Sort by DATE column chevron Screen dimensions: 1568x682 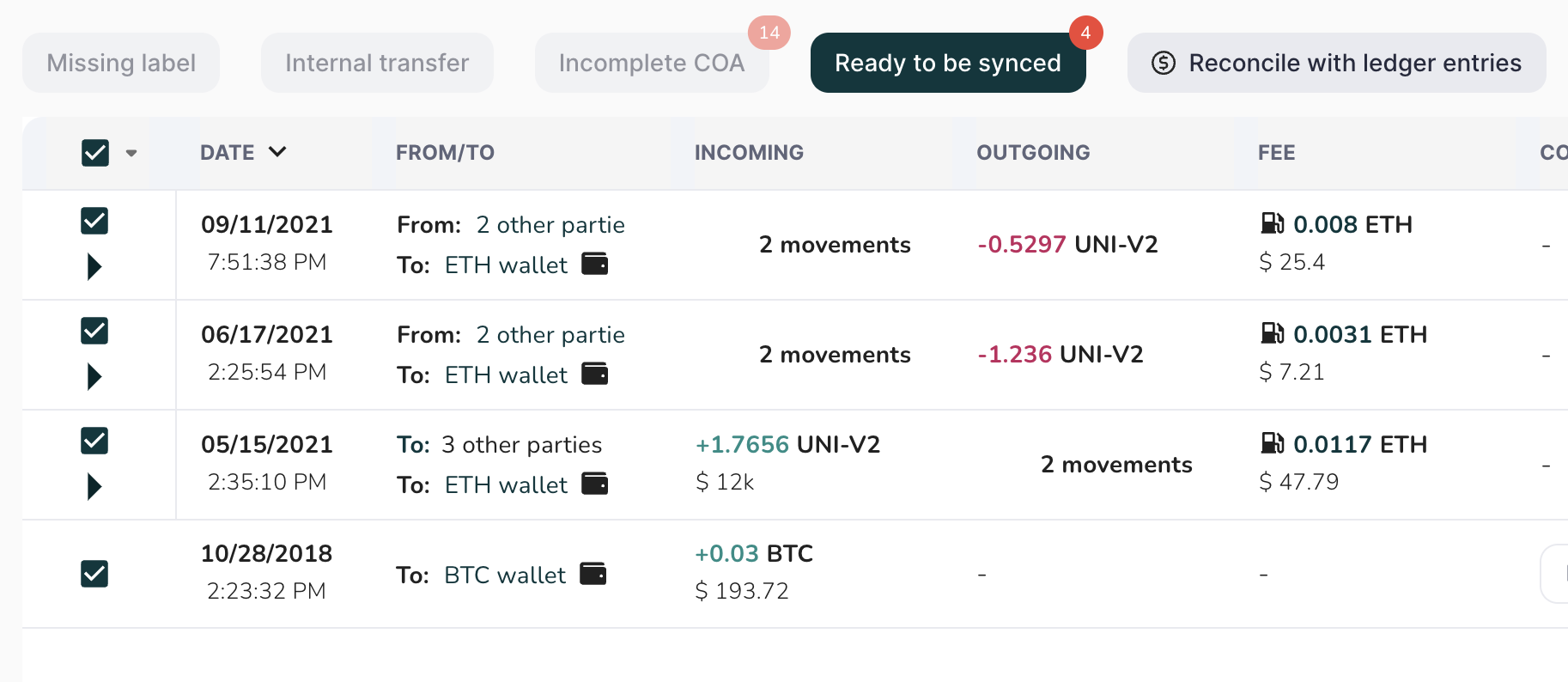click(x=277, y=152)
